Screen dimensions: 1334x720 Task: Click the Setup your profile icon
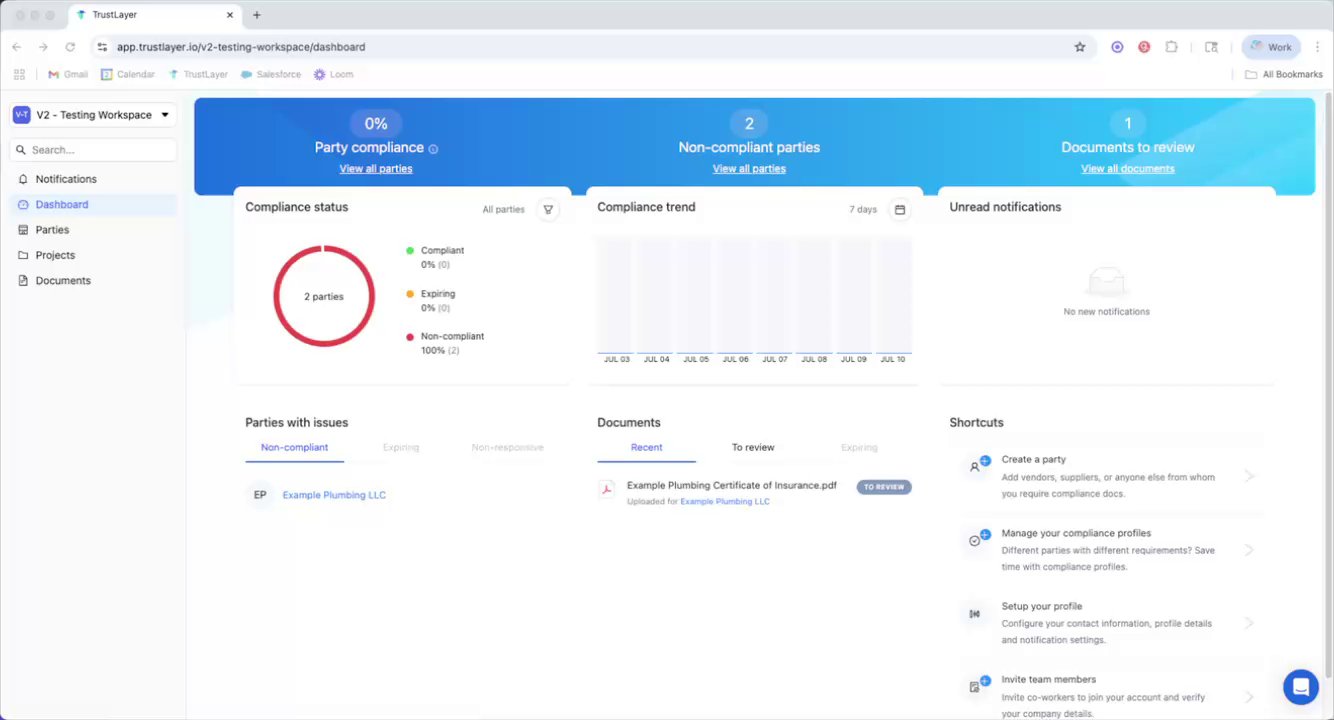click(x=975, y=614)
